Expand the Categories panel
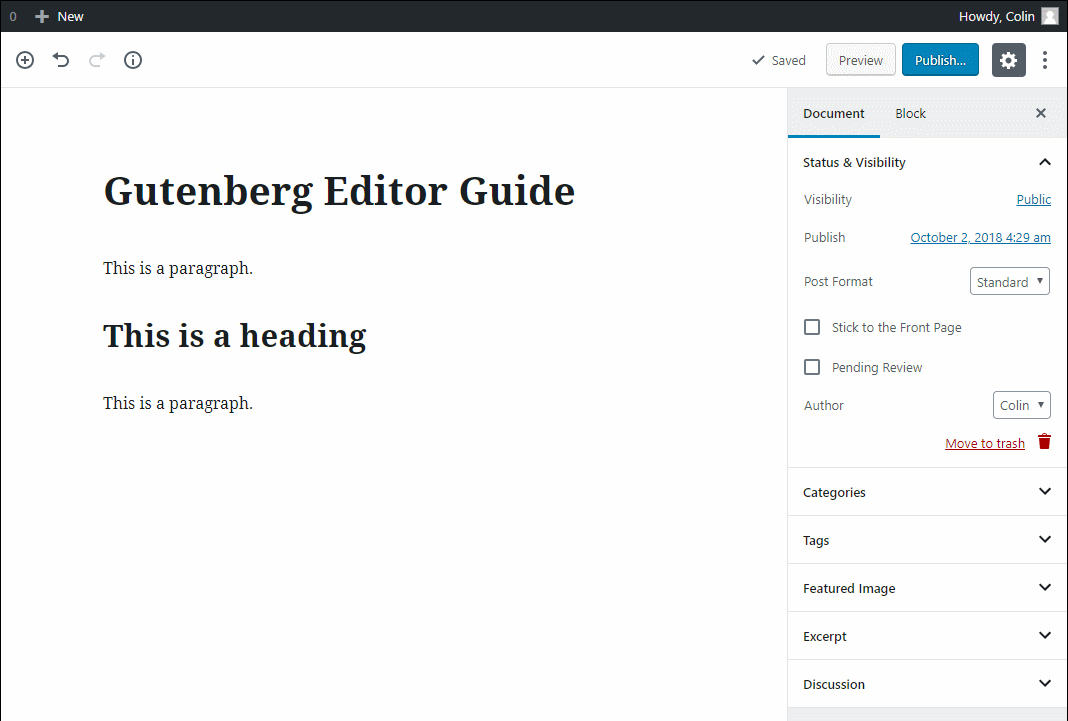This screenshot has height=721, width=1068. point(927,492)
